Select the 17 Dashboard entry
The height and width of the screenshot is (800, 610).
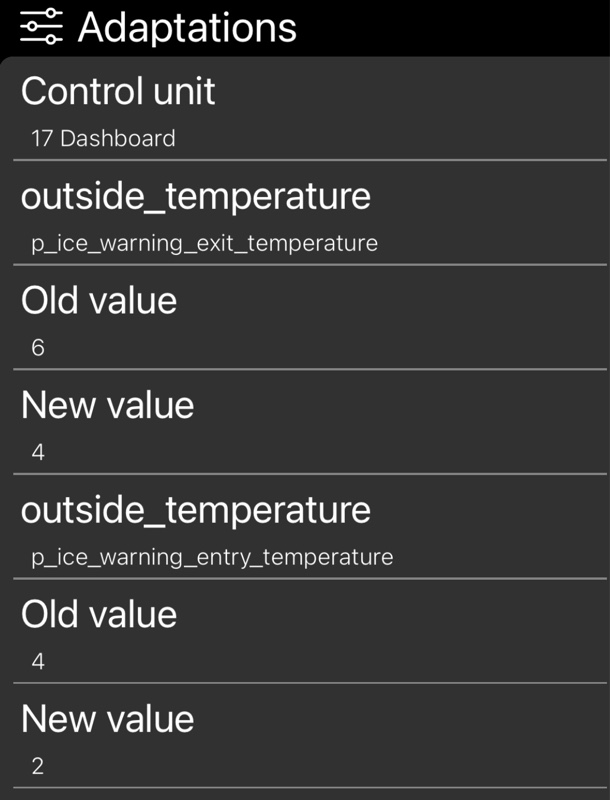[104, 138]
